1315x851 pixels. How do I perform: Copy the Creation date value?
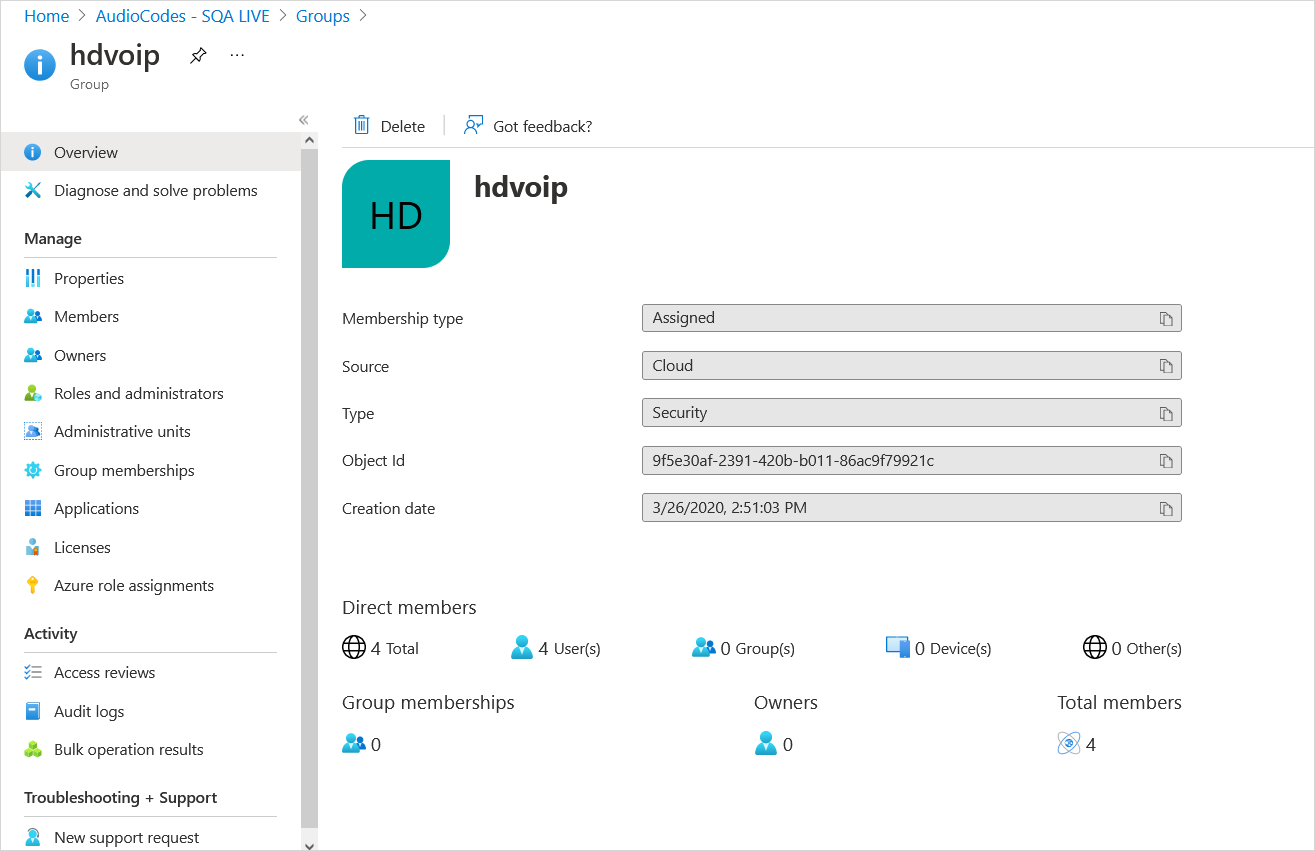tap(1166, 508)
